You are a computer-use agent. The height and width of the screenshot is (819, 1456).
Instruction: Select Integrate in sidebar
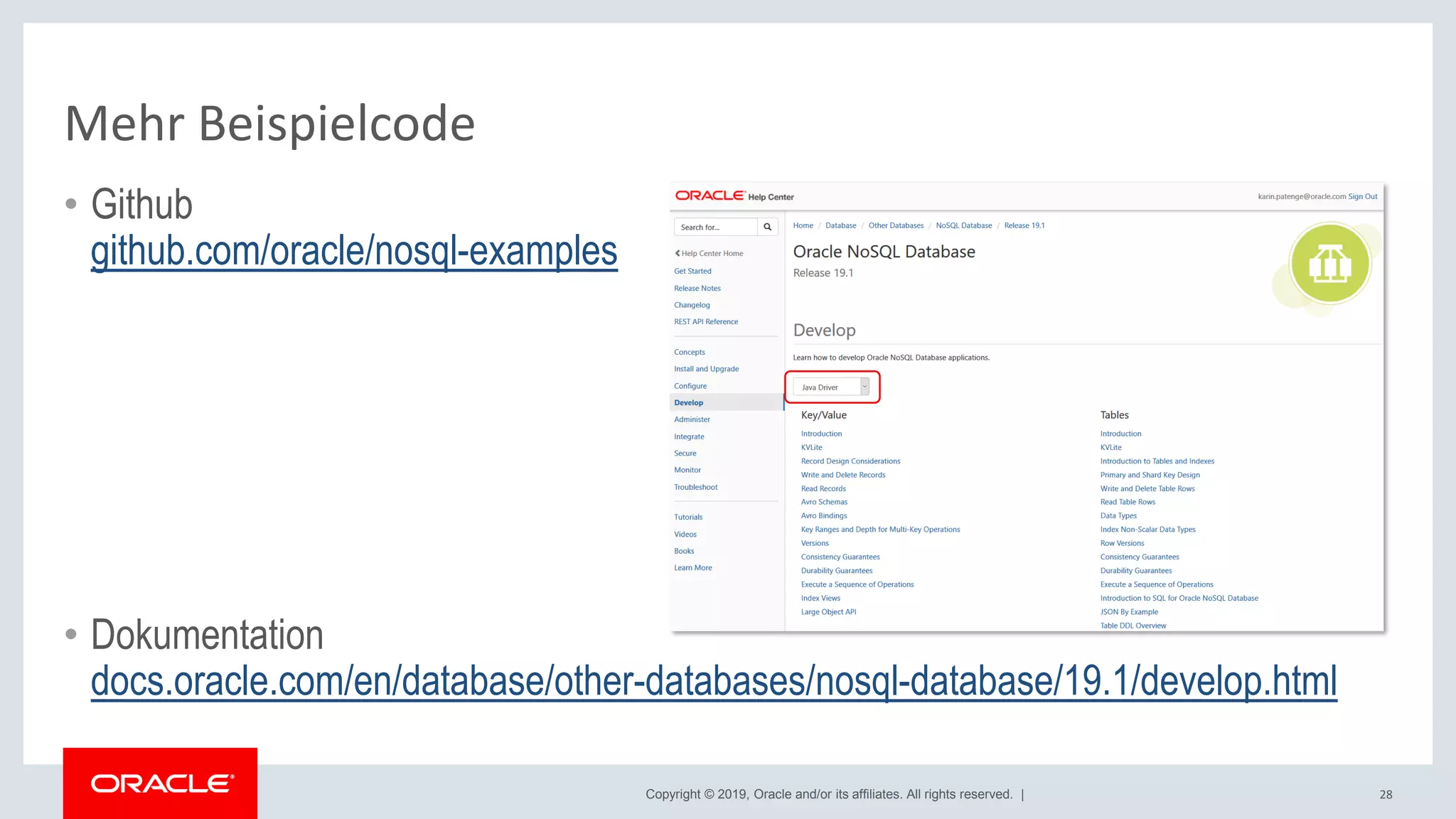pyautogui.click(x=689, y=437)
